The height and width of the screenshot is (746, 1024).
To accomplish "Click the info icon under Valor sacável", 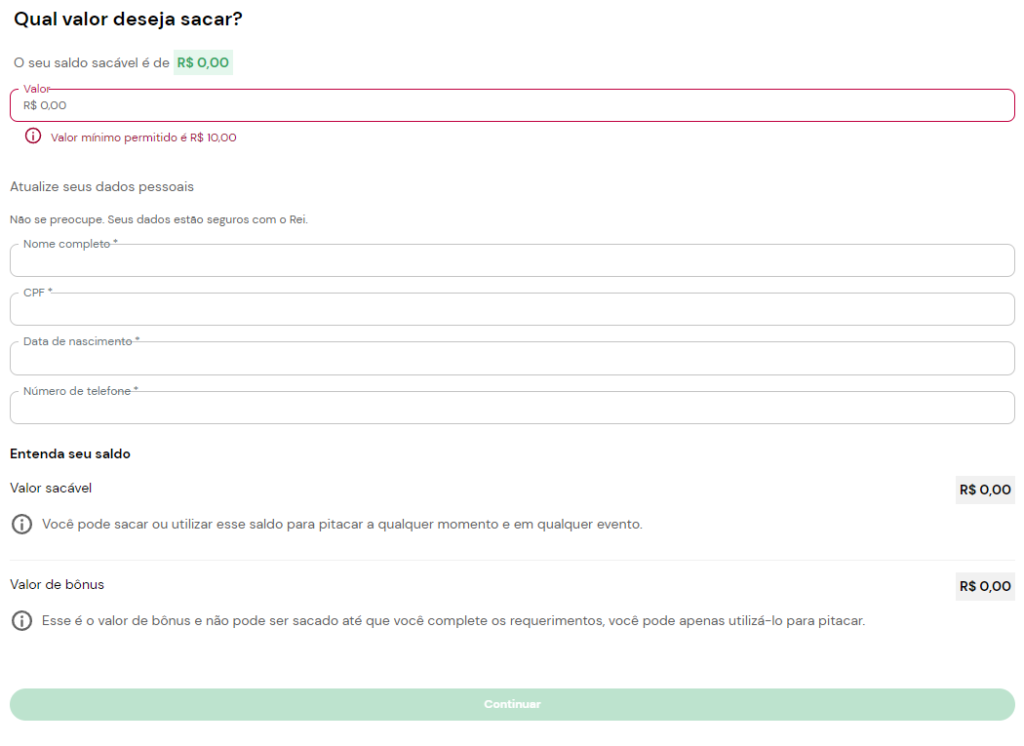I will [21, 524].
